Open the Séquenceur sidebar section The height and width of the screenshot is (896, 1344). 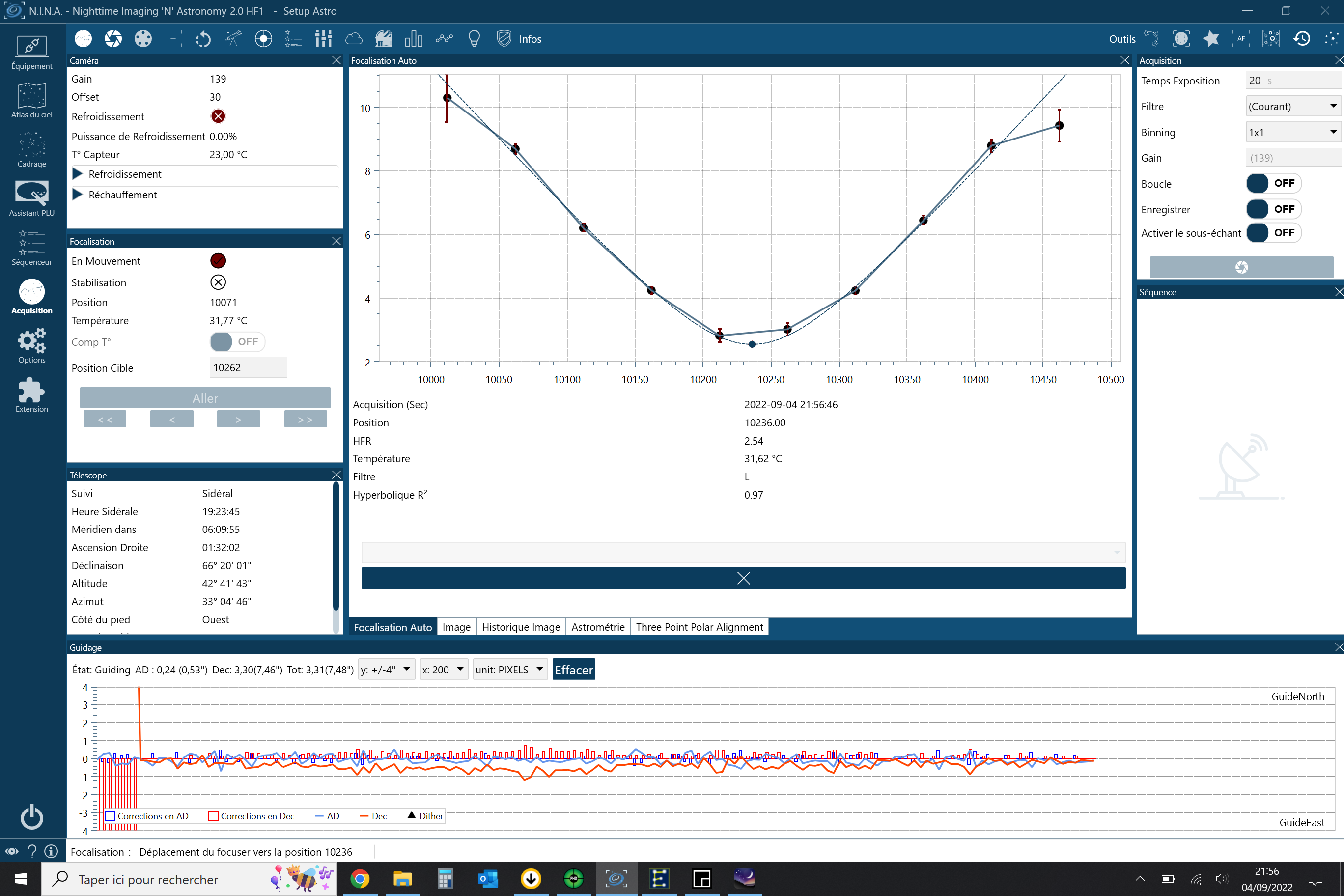31,249
